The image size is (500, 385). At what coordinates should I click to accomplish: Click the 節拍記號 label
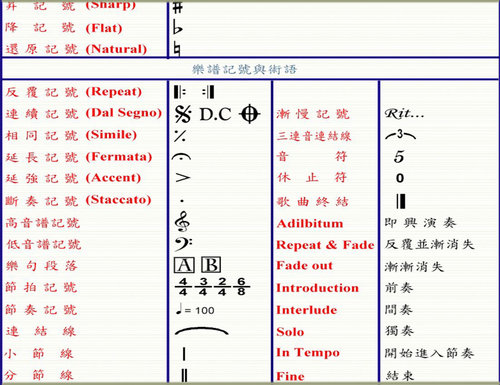coord(41,287)
